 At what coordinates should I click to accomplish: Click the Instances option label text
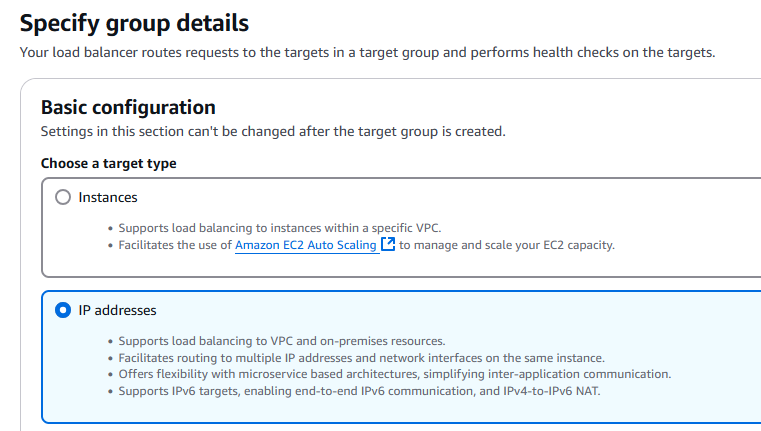108,198
